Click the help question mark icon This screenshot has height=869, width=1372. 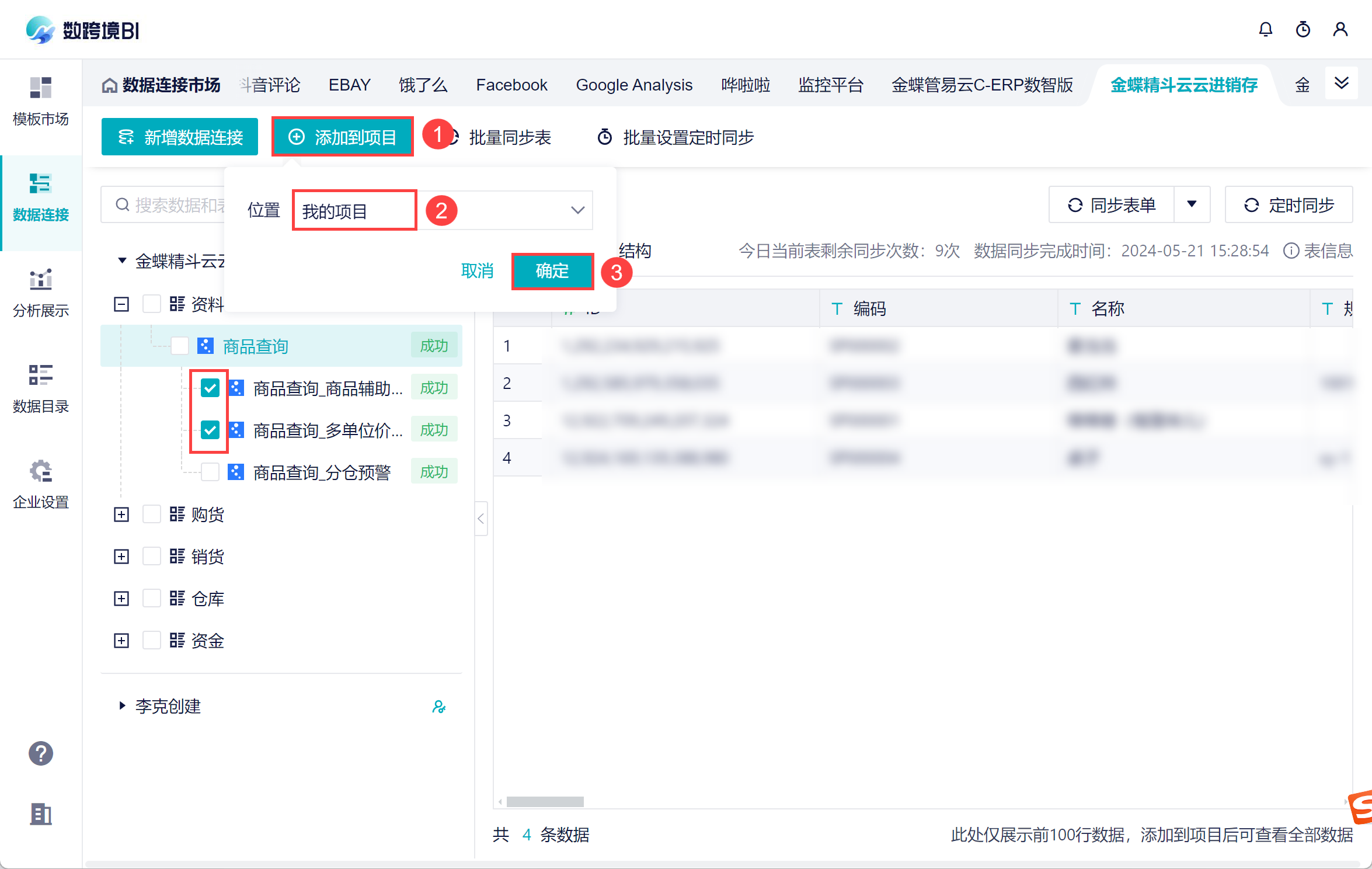(40, 753)
